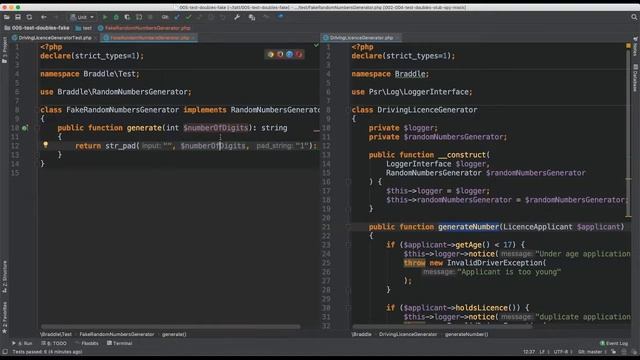
Task: Collapse fold marker at line 19
Action: pos(349,209)
